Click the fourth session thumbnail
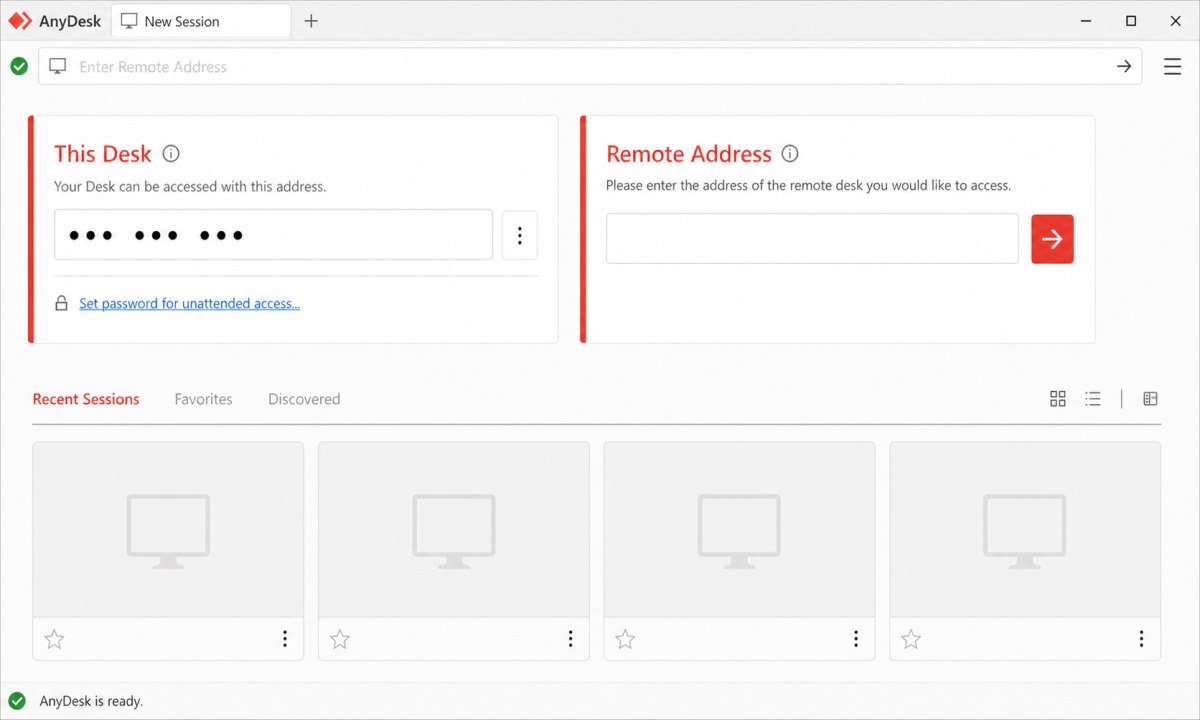 coord(1025,530)
